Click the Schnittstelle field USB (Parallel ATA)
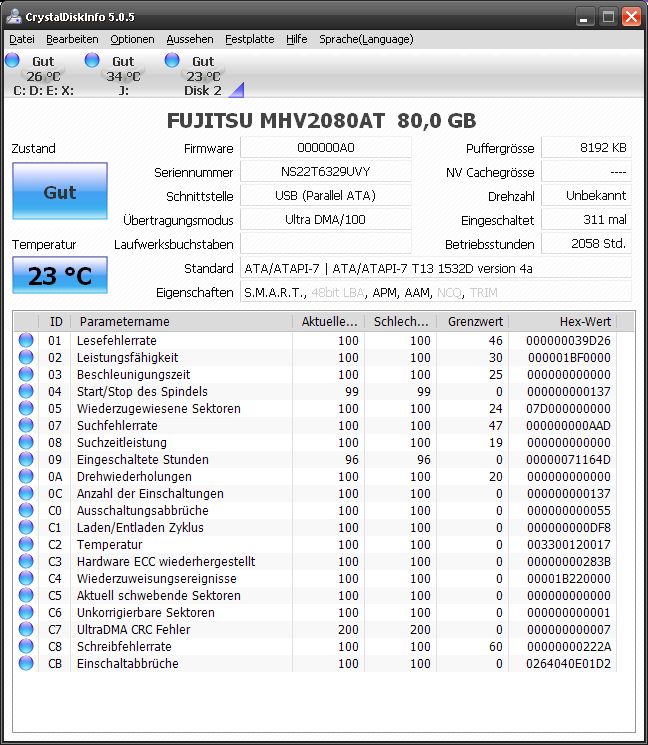This screenshot has height=745, width=648. pyautogui.click(x=326, y=195)
